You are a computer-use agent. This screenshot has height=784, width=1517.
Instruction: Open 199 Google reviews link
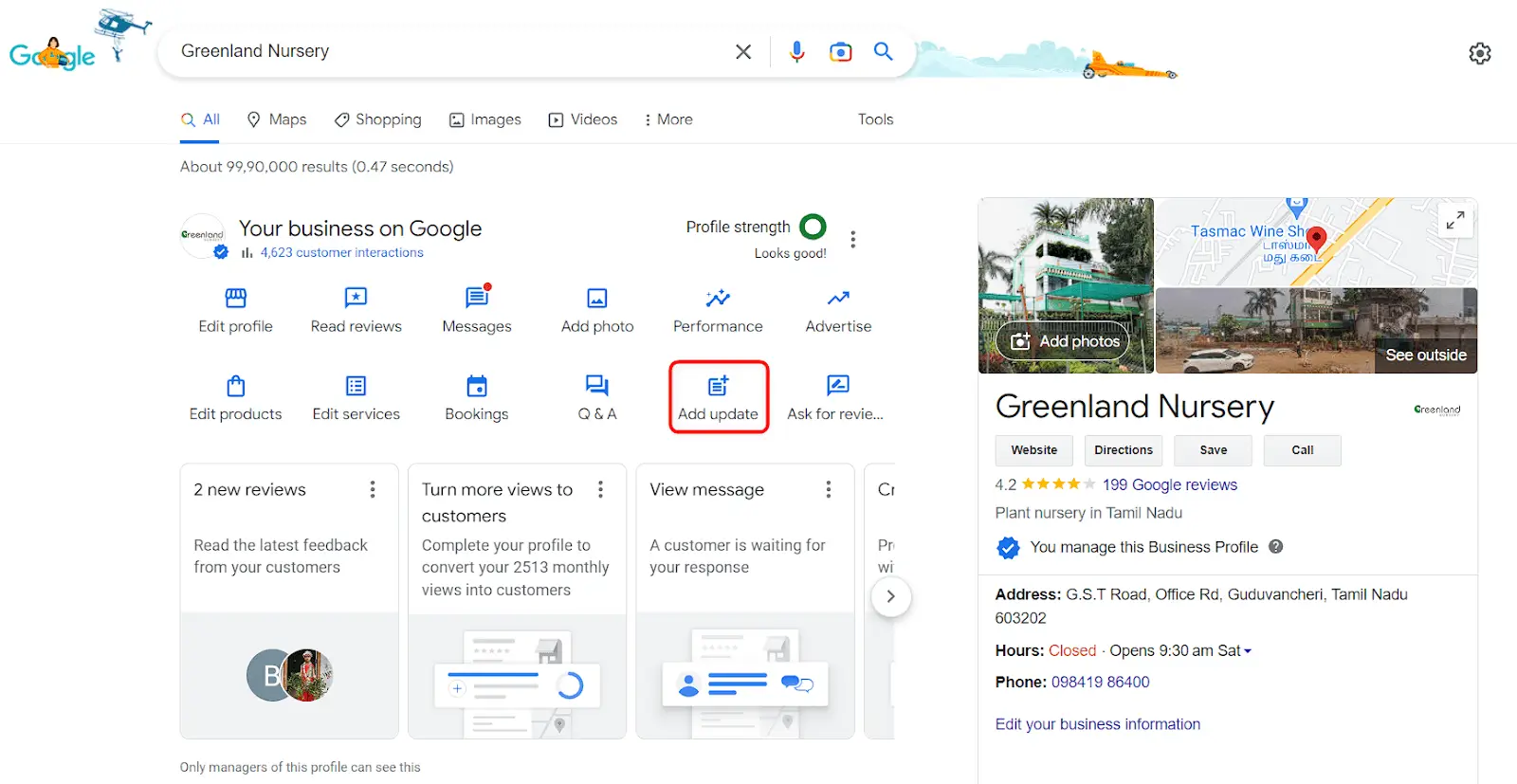(1169, 484)
